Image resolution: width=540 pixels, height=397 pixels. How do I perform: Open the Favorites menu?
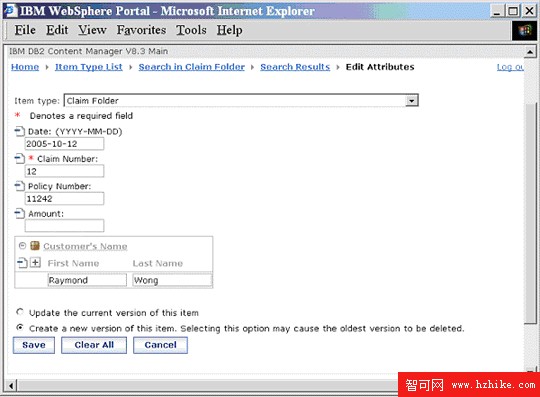coord(141,30)
